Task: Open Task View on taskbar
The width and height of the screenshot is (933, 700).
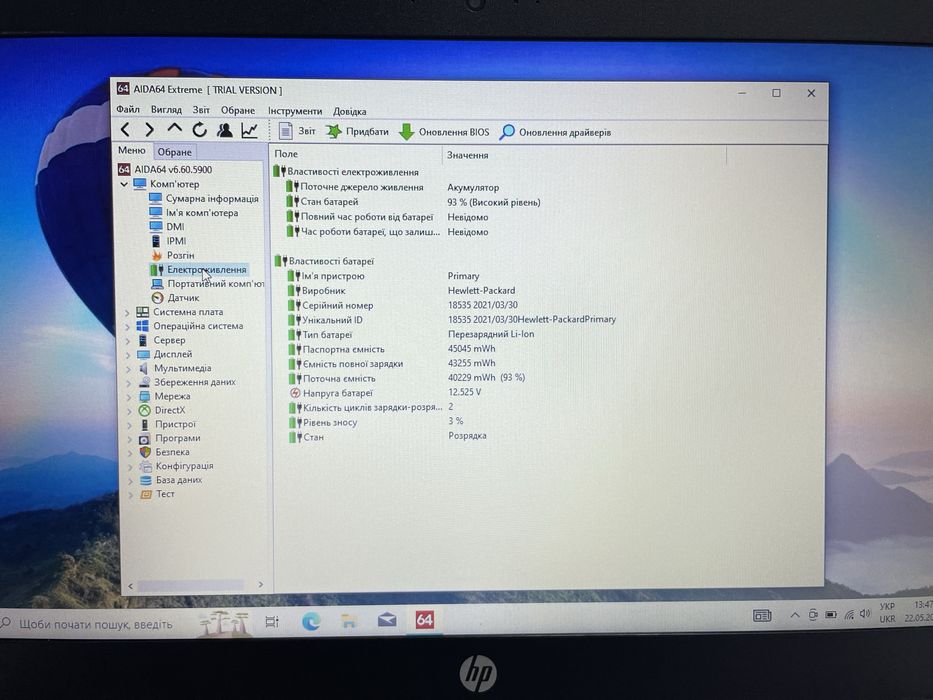Action: (x=272, y=622)
